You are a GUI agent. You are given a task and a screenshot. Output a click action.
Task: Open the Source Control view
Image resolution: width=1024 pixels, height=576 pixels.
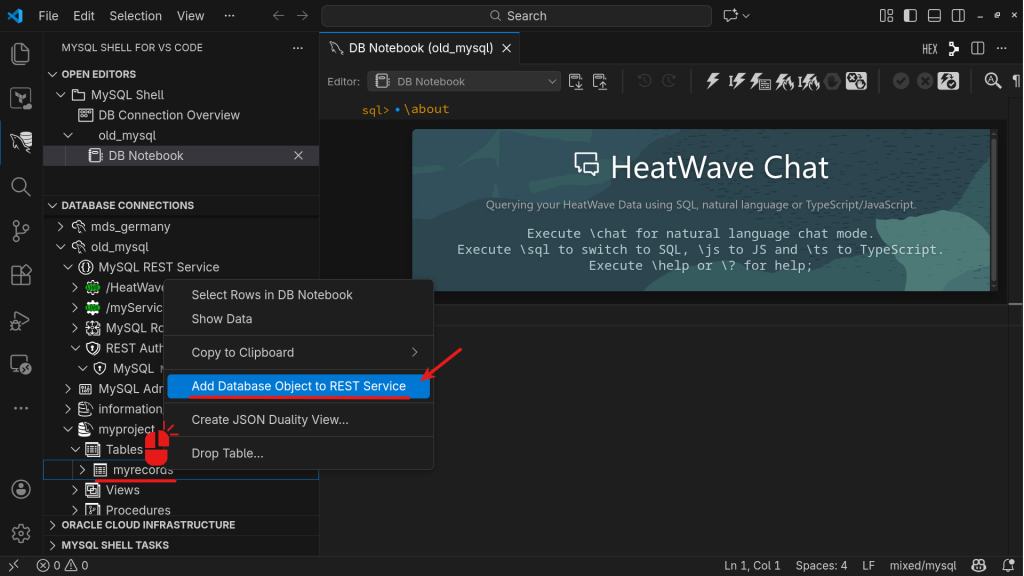click(21, 231)
